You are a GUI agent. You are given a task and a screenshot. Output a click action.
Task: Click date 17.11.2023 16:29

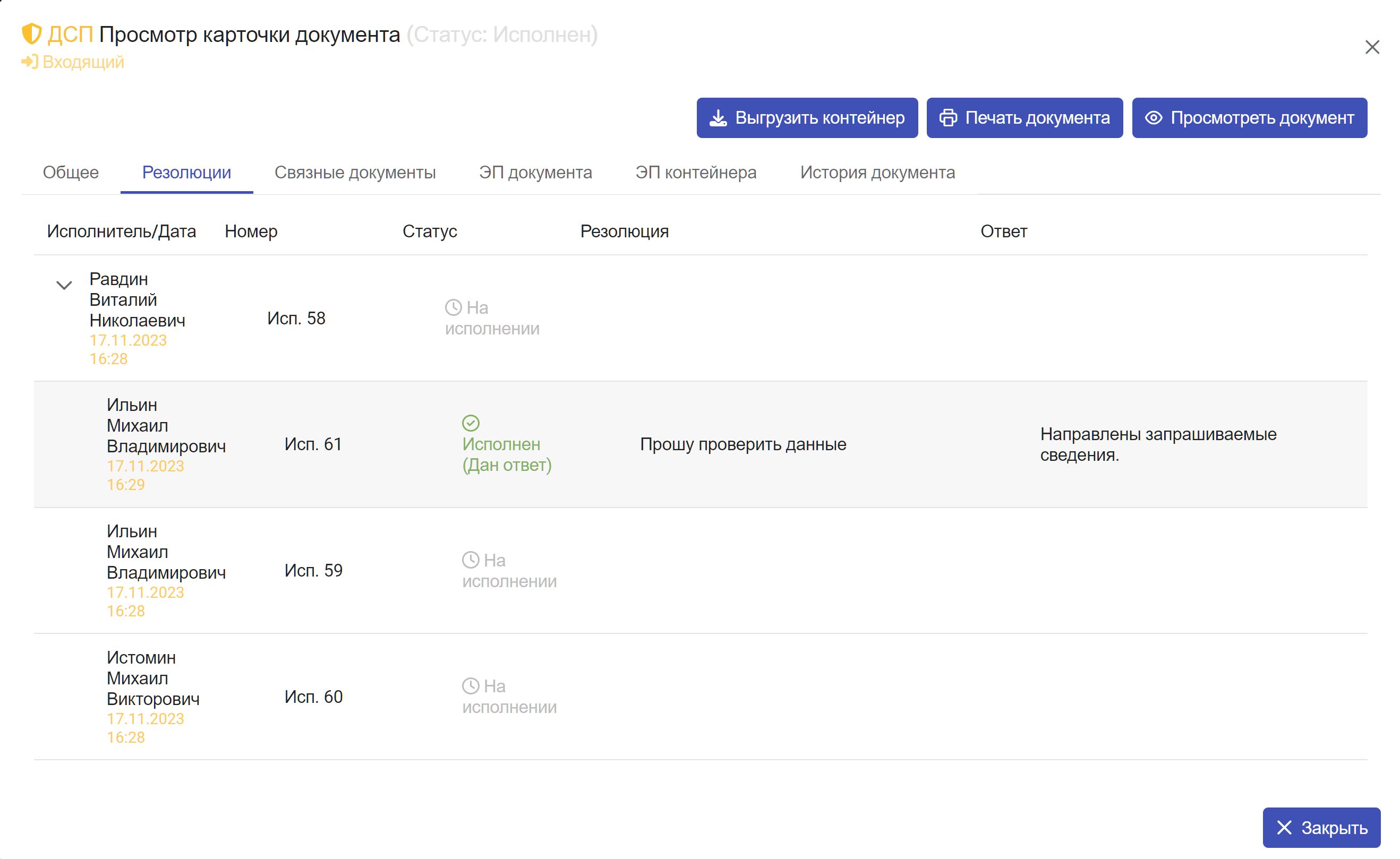pos(146,475)
